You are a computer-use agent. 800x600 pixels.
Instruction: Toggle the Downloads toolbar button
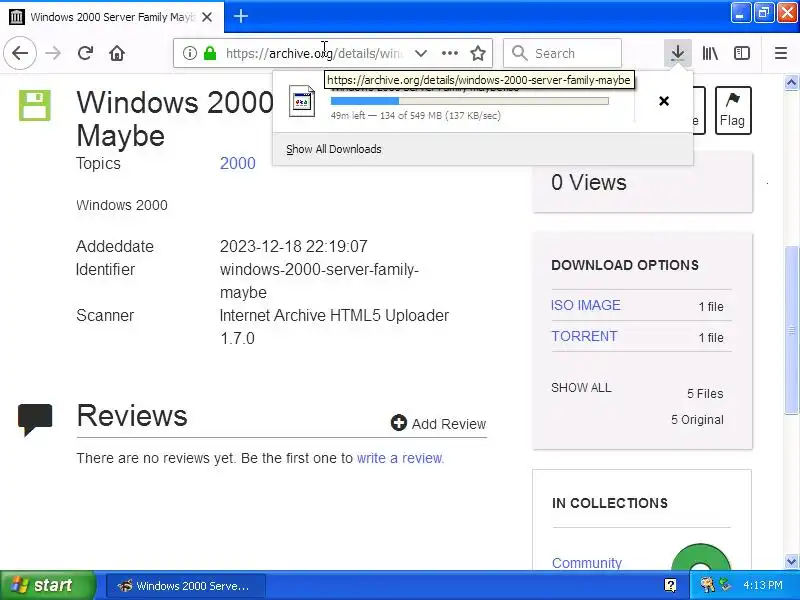(678, 53)
